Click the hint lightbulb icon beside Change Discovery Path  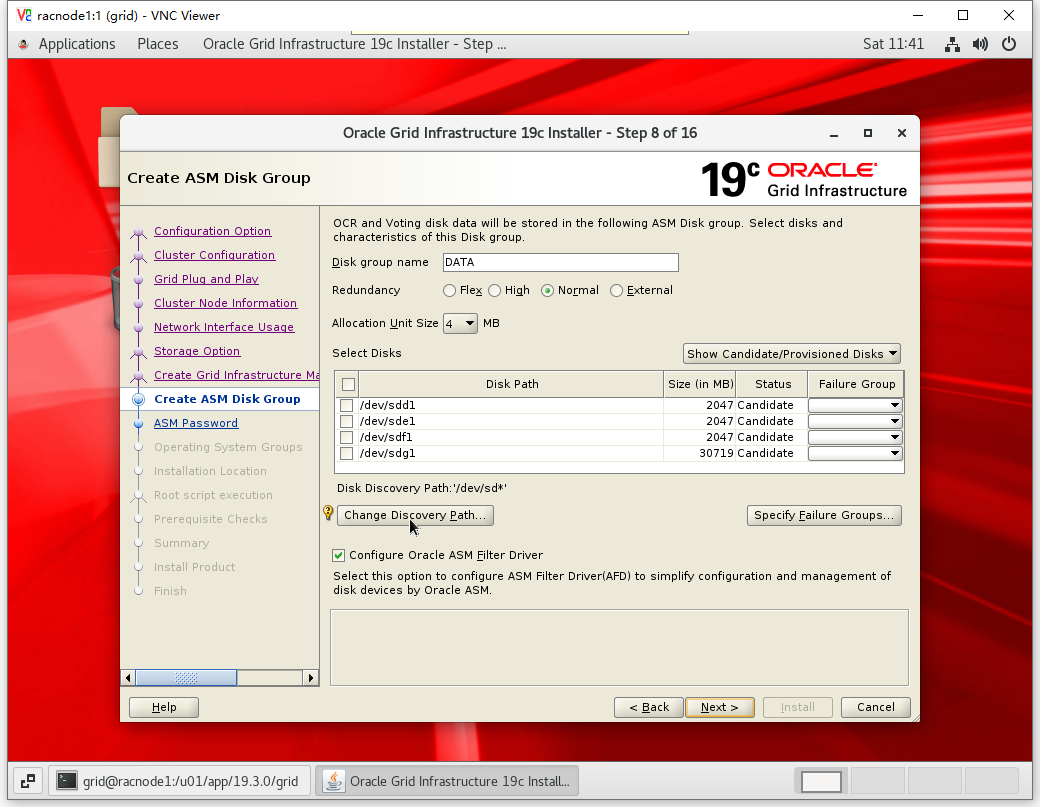pyautogui.click(x=327, y=513)
